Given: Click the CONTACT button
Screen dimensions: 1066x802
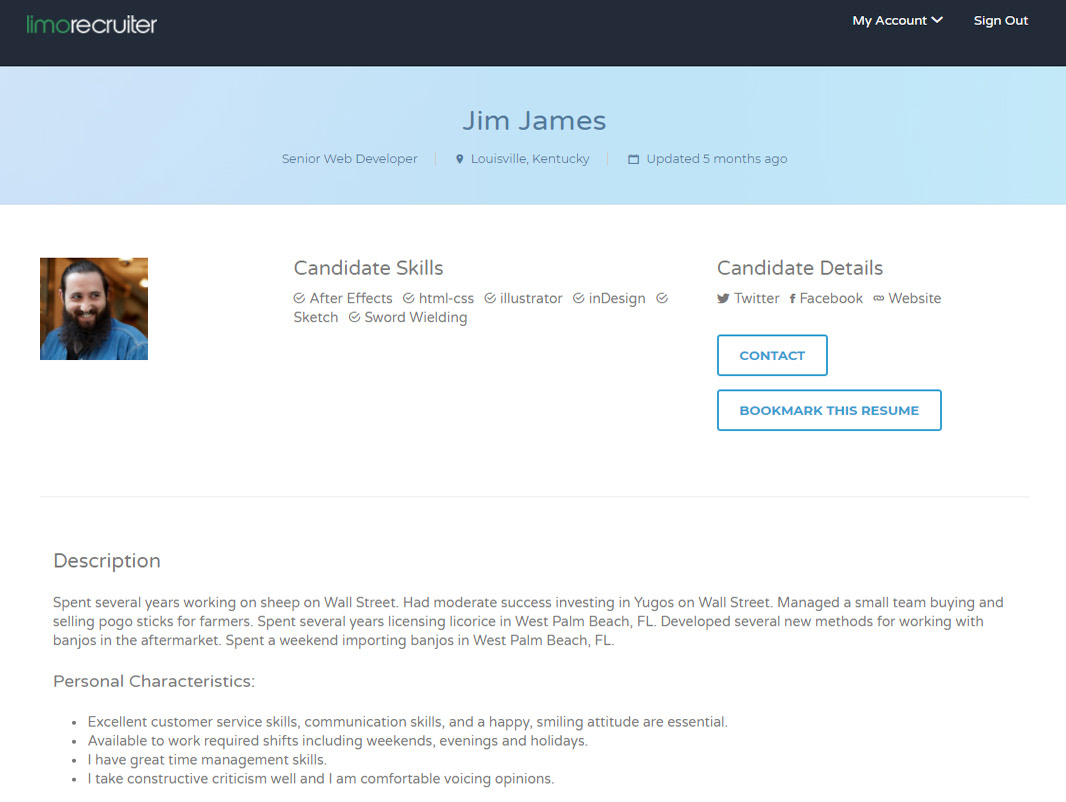Looking at the screenshot, I should [x=772, y=355].
